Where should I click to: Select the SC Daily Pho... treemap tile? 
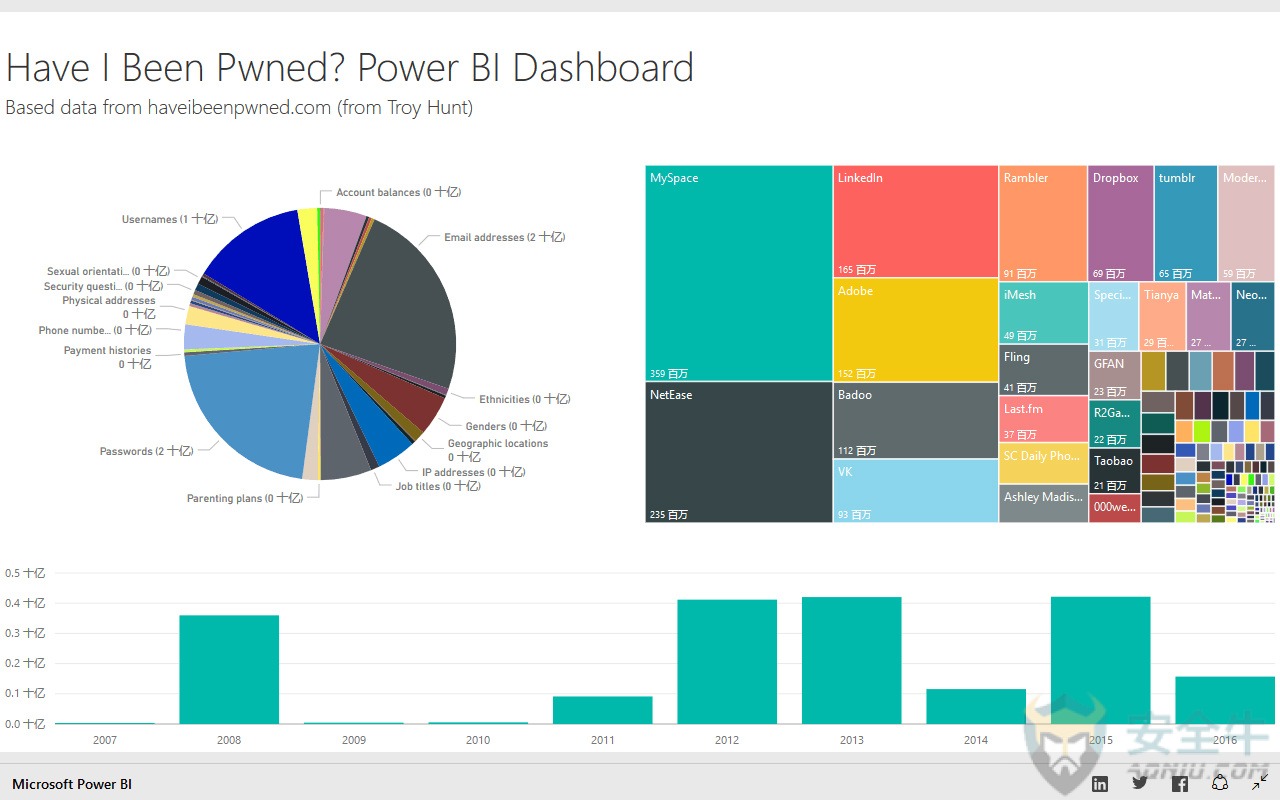click(1043, 463)
